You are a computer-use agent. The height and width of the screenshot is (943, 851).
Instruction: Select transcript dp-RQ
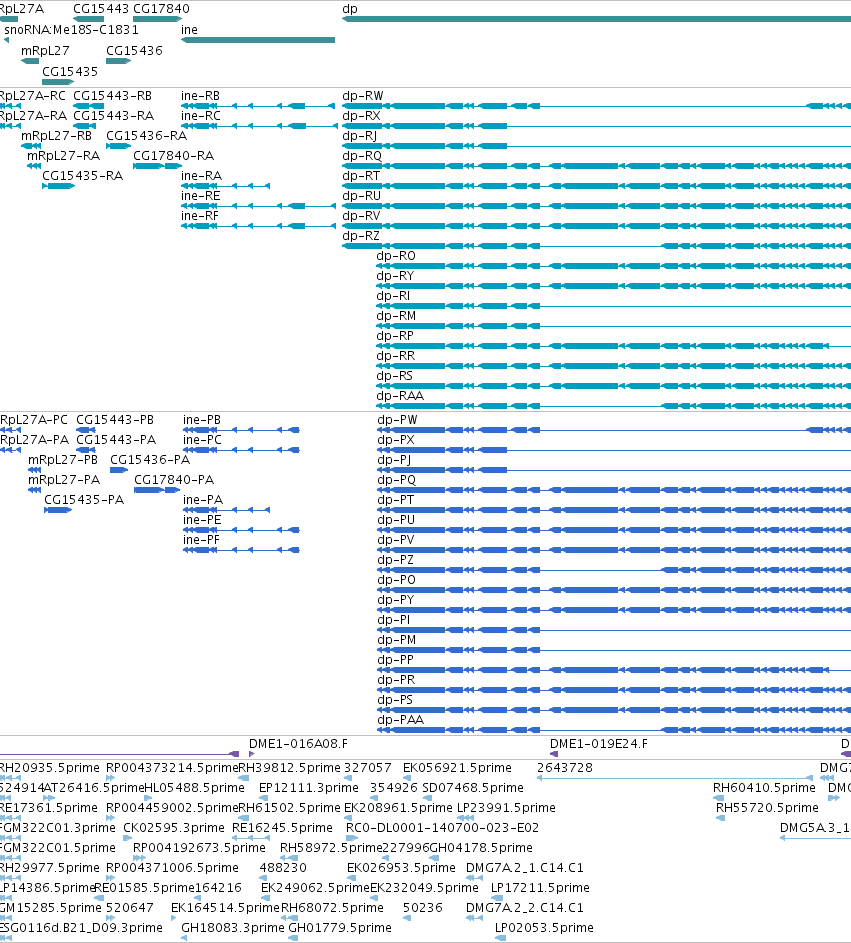(596, 166)
